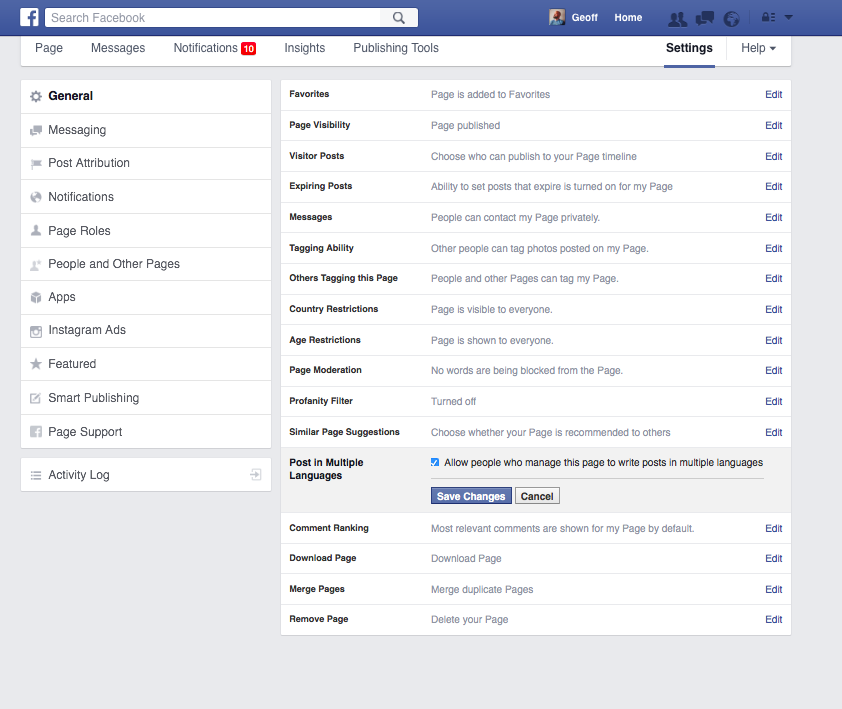Click the Instagram Ads camera icon
The height and width of the screenshot is (709, 842).
(x=36, y=331)
